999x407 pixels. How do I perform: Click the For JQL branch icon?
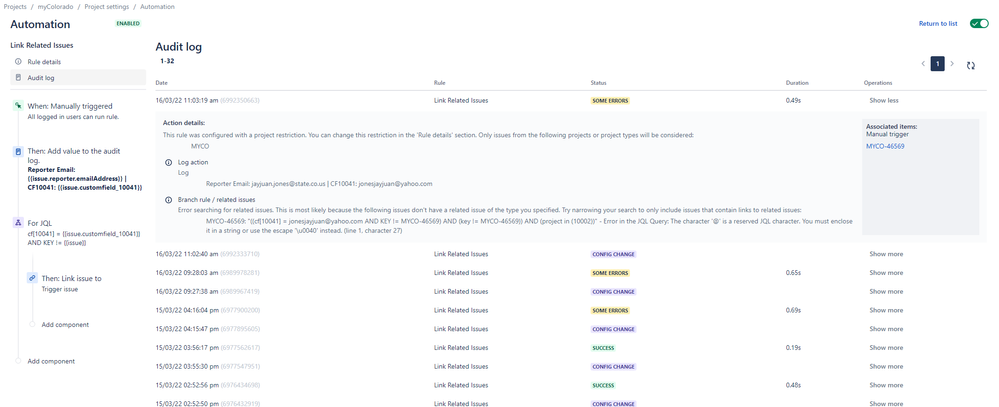point(18,223)
